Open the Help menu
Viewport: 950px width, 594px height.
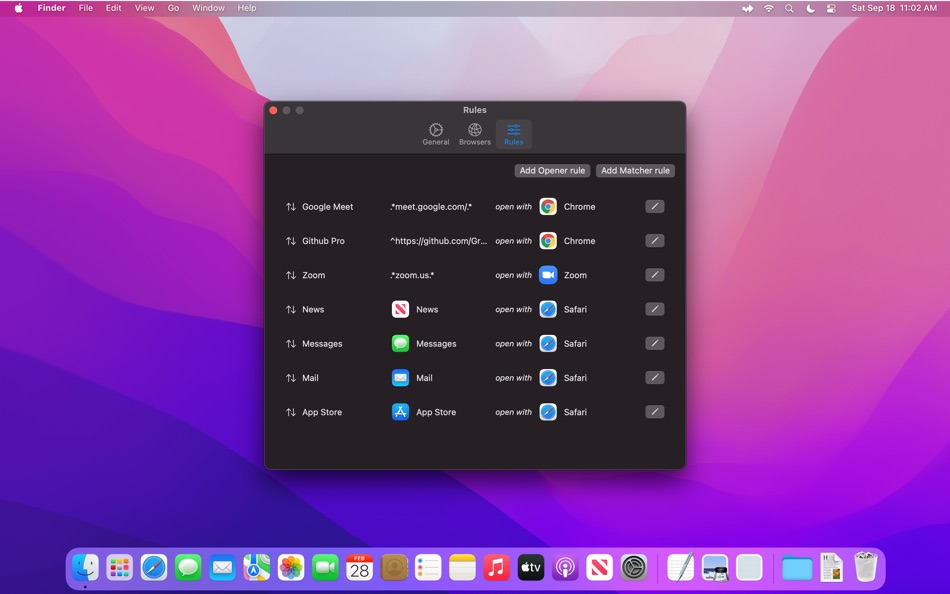[247, 8]
